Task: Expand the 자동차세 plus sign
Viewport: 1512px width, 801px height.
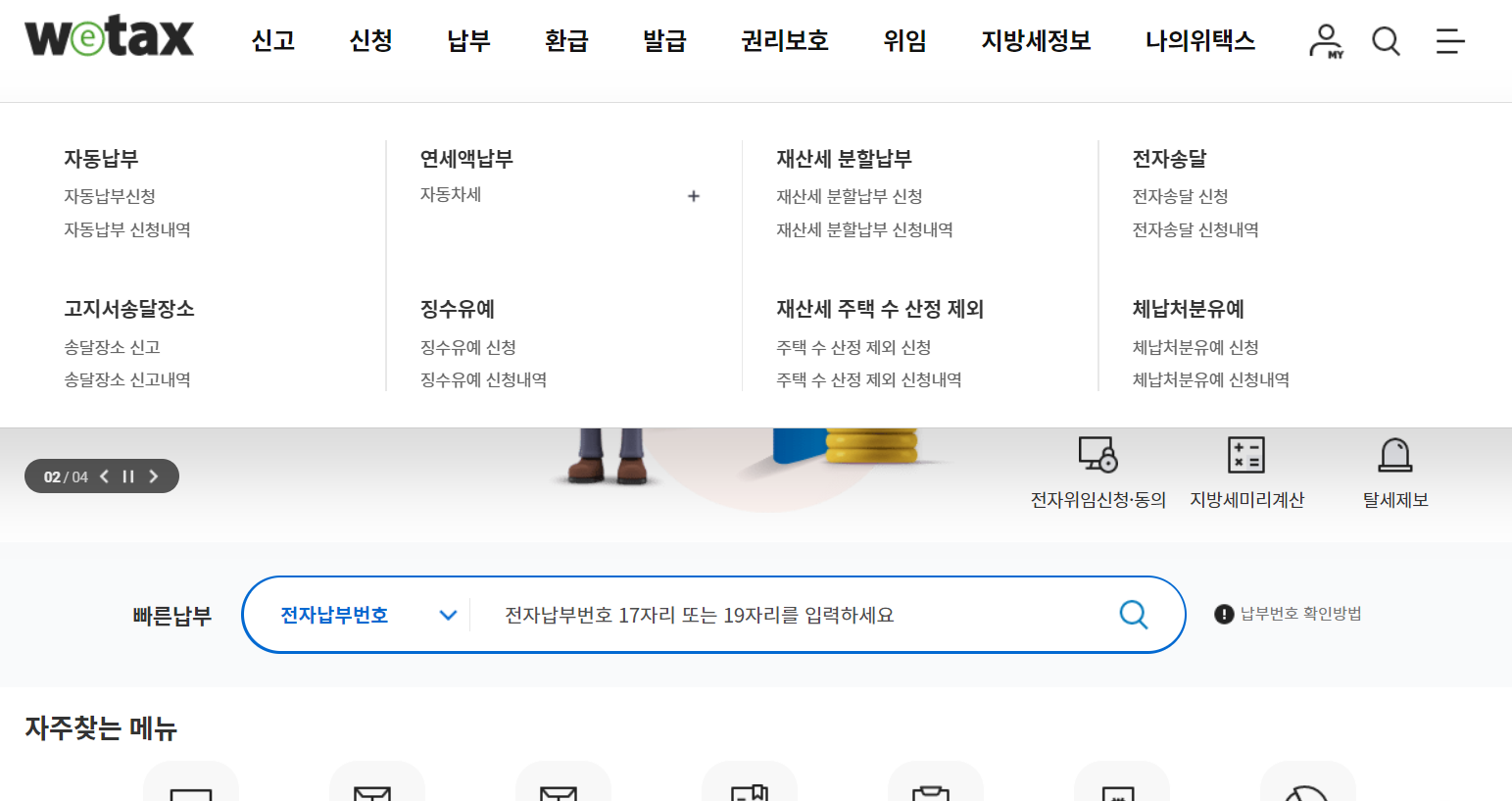Action: pyautogui.click(x=694, y=196)
